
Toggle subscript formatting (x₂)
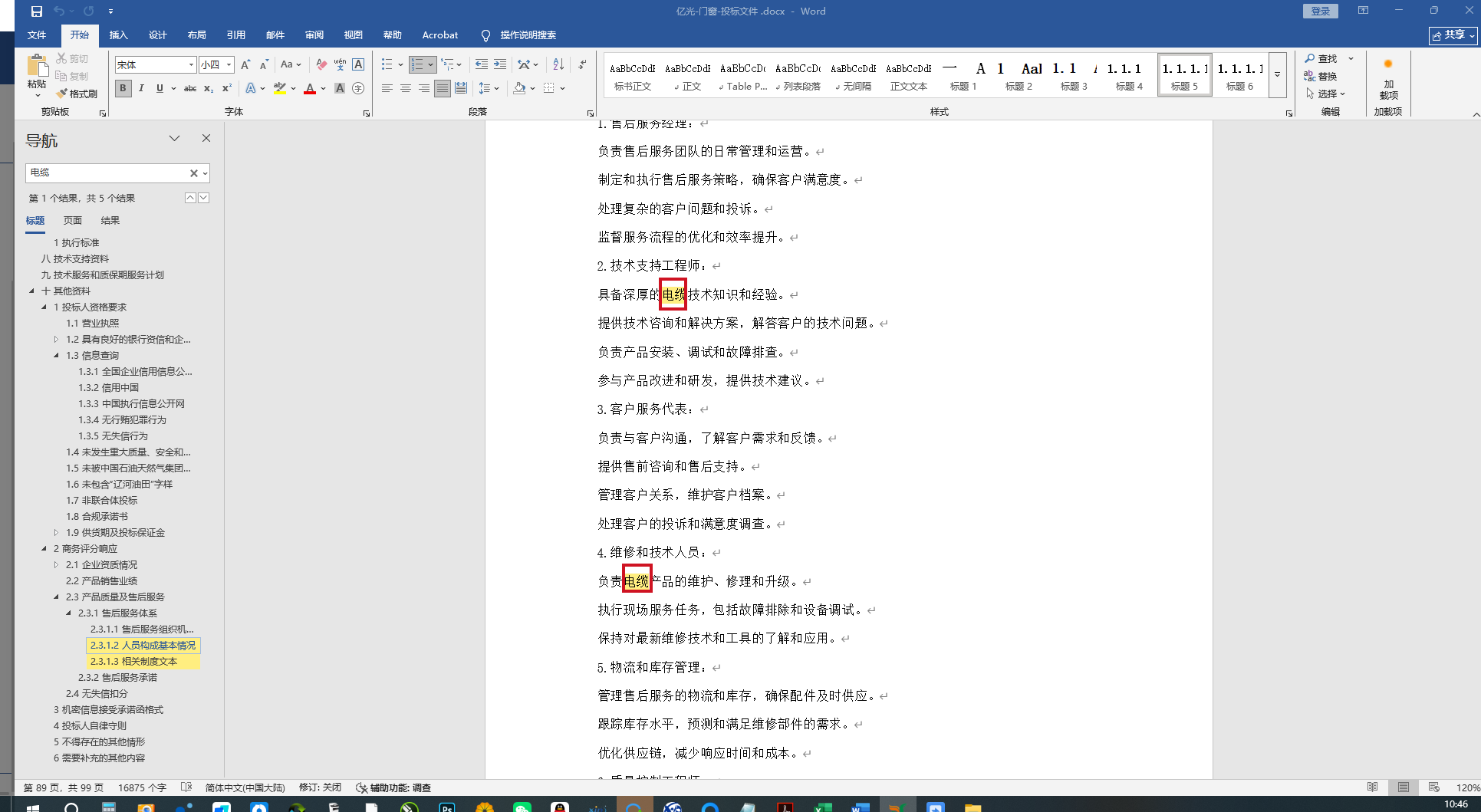click(x=209, y=88)
